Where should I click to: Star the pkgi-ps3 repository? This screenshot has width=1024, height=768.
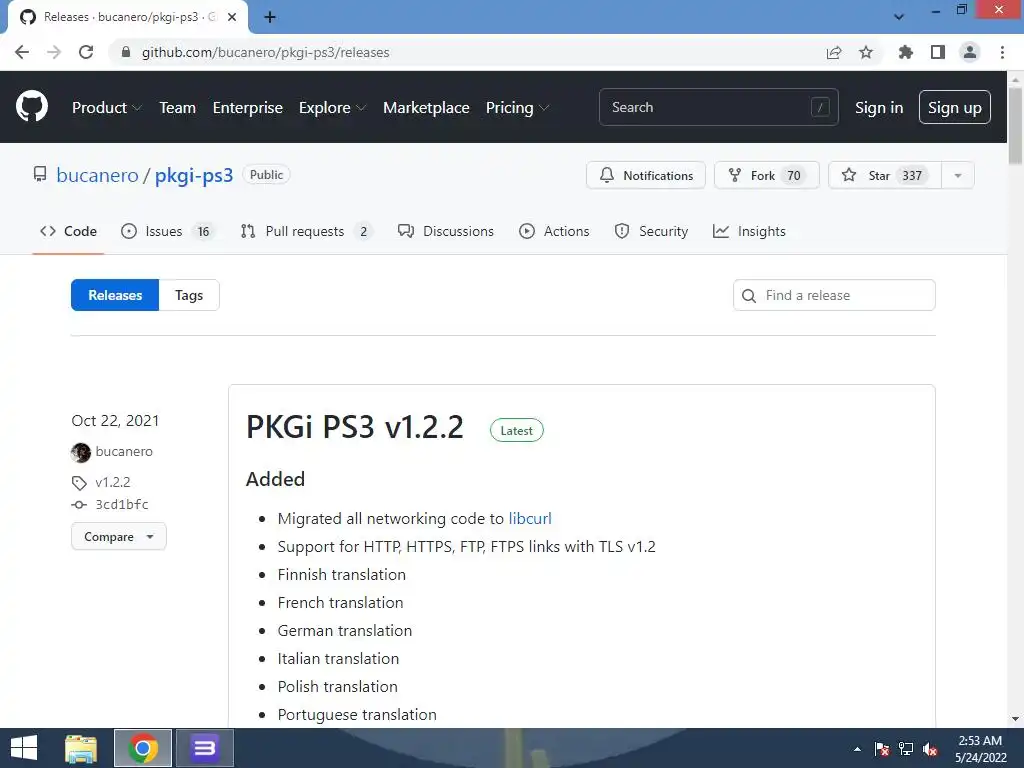(x=885, y=175)
